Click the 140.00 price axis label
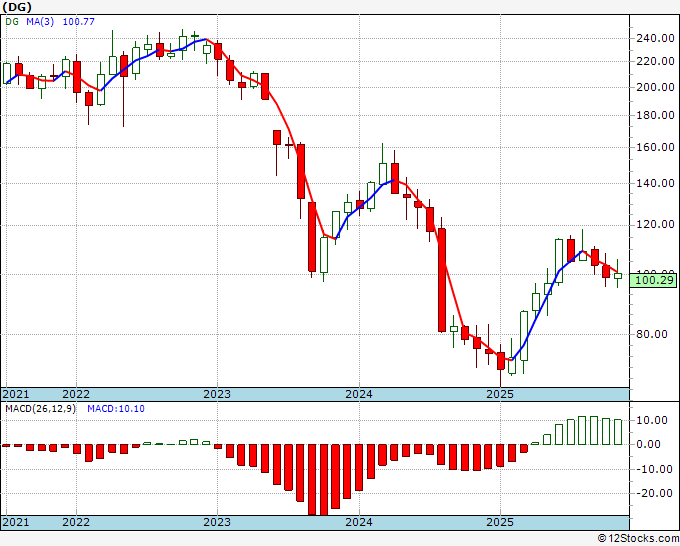Viewport: 680px width, 546px height. pos(655,183)
